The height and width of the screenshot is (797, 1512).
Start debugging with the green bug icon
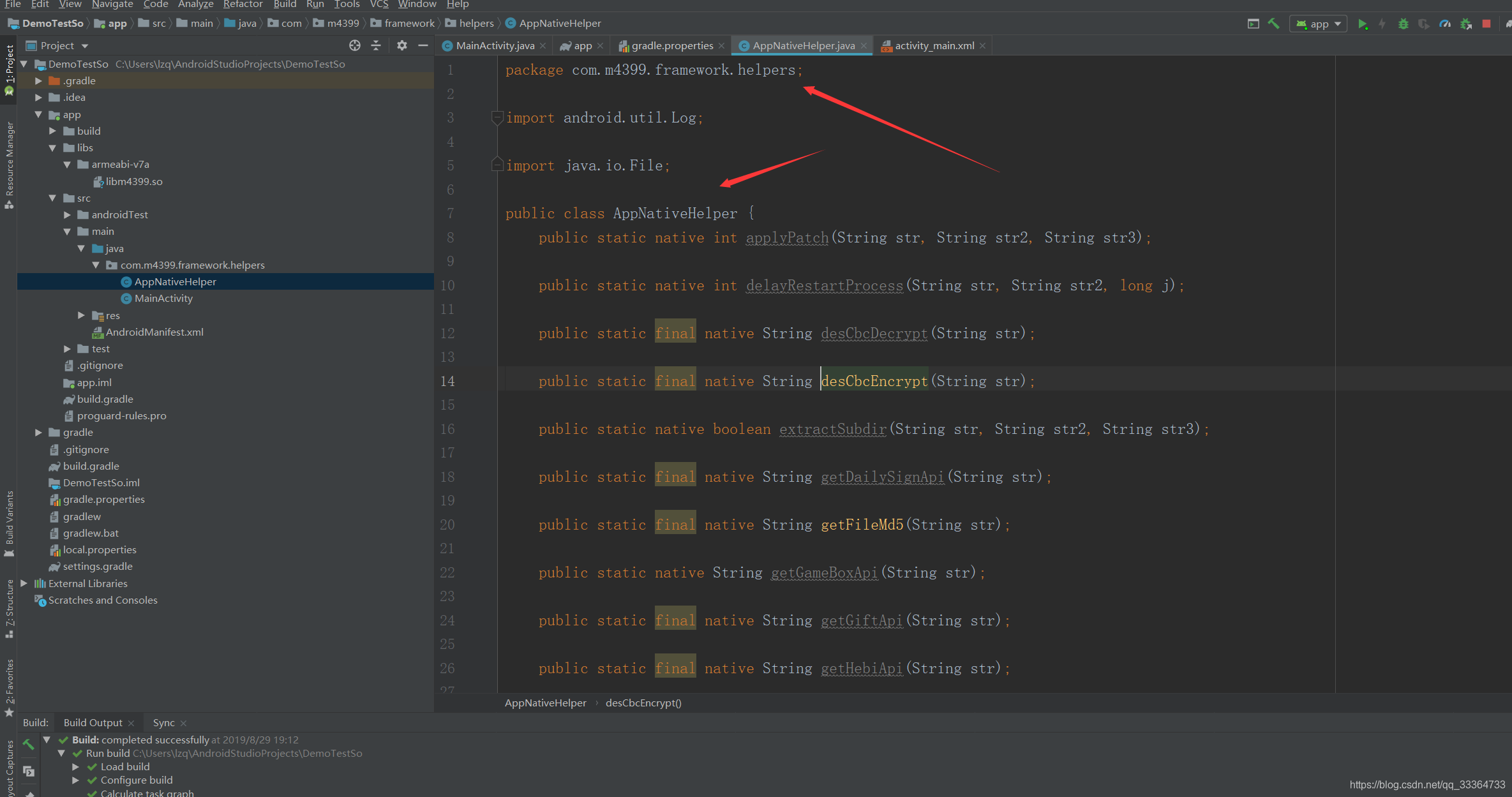point(1403,24)
